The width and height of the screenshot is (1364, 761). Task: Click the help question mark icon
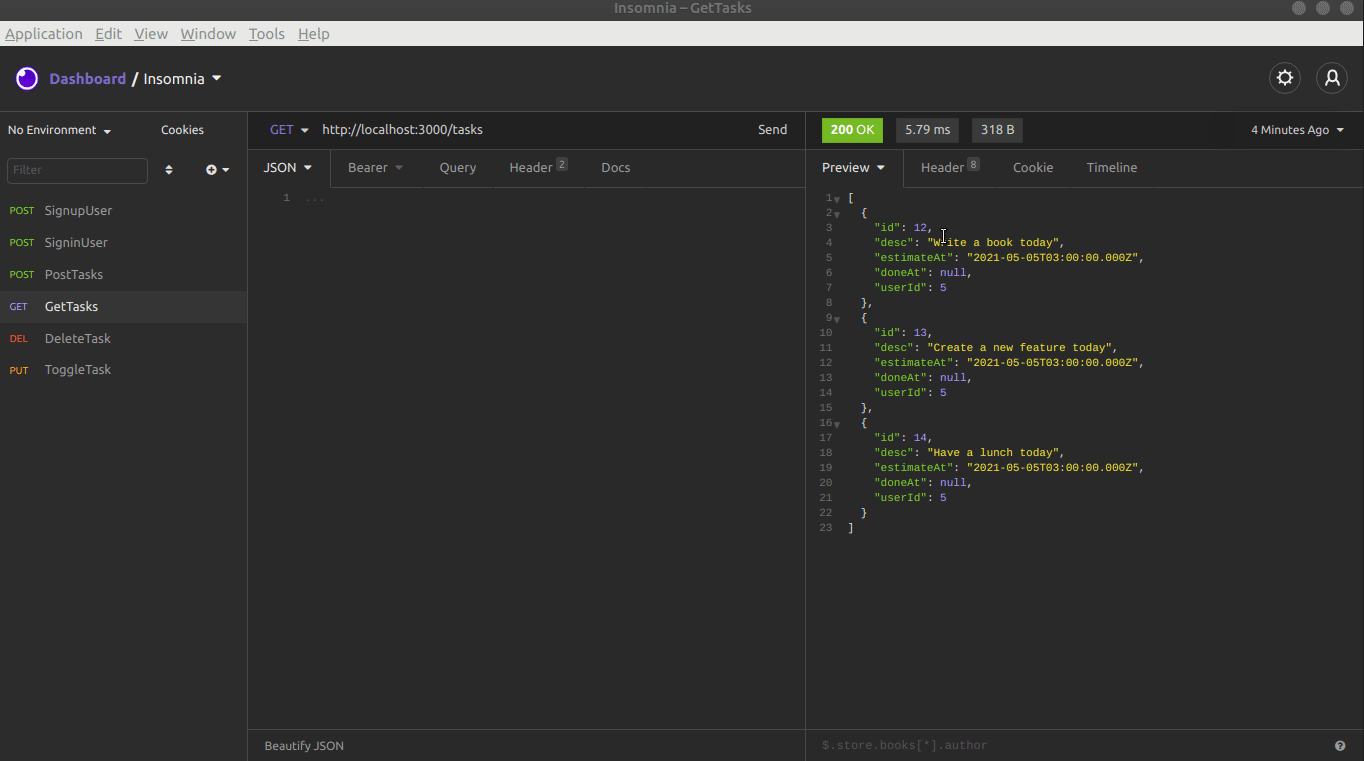[x=1340, y=745]
